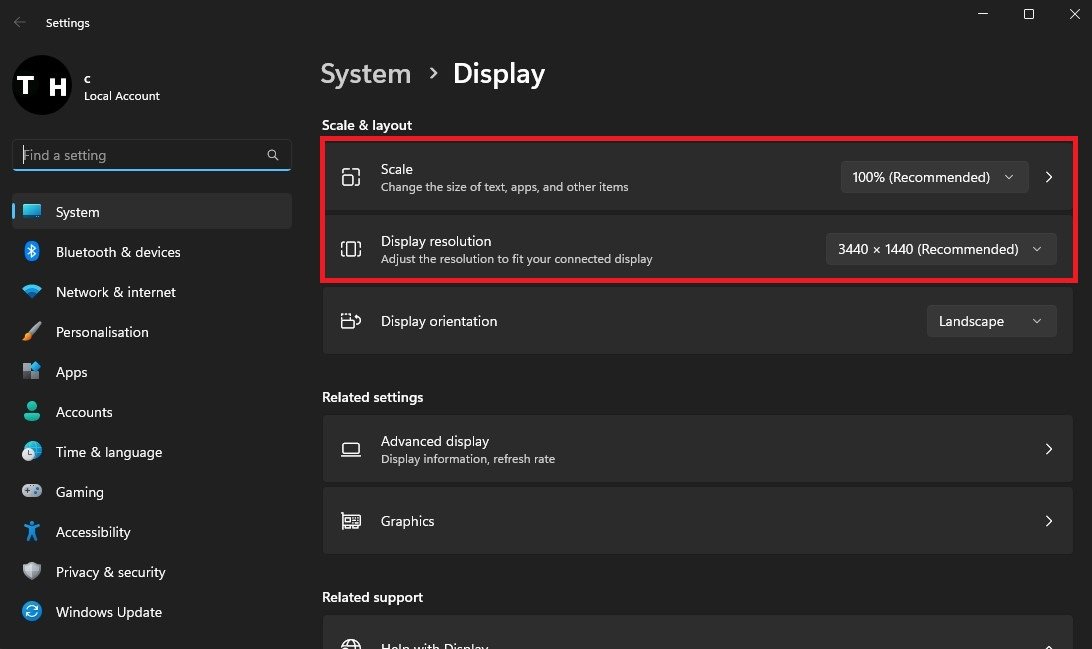Click the Network & internet Wi-Fi icon
This screenshot has height=649, width=1092.
pos(32,292)
